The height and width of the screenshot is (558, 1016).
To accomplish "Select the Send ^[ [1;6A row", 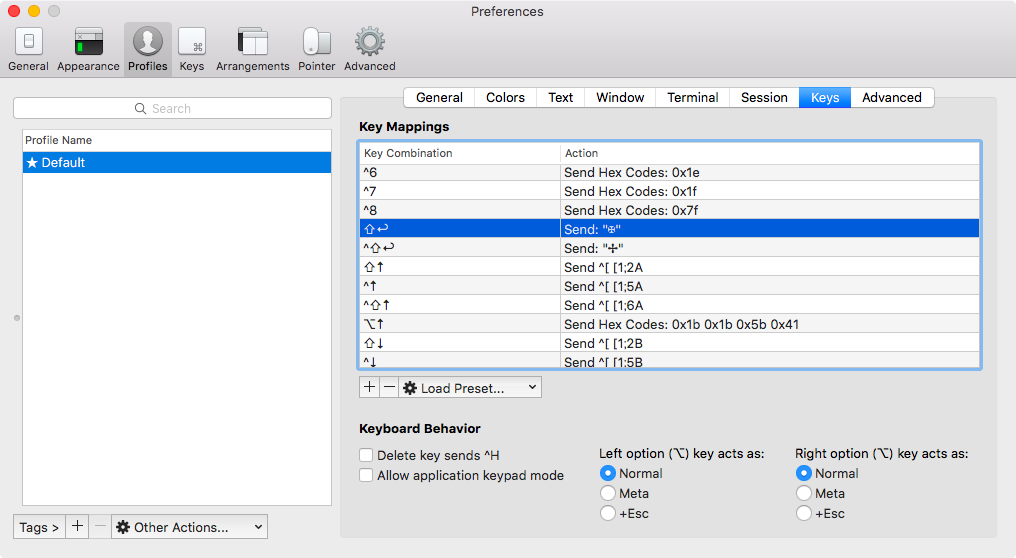I will [x=669, y=305].
